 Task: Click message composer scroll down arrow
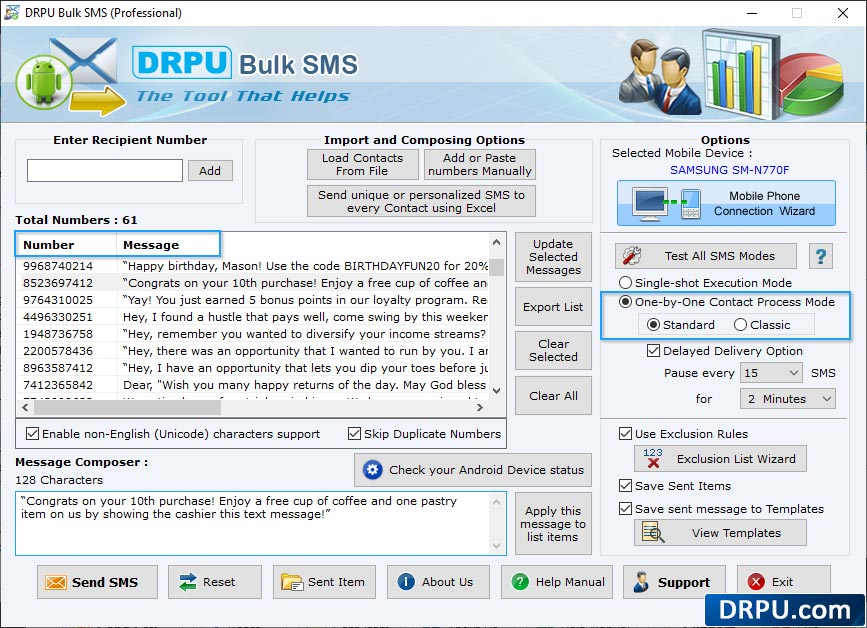[497, 546]
